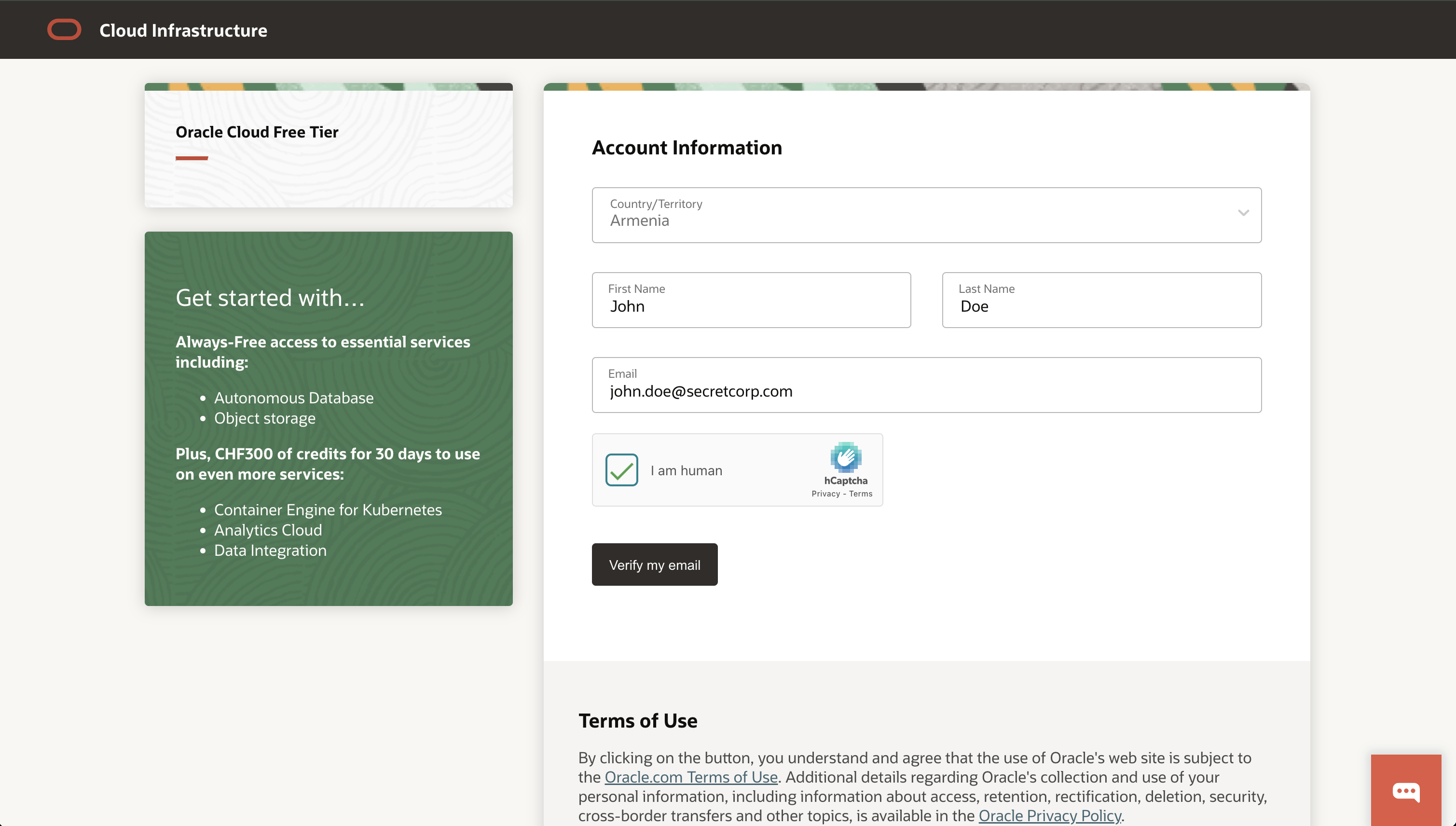1456x826 pixels.
Task: Open the hCaptcha Terms link
Action: 861,494
